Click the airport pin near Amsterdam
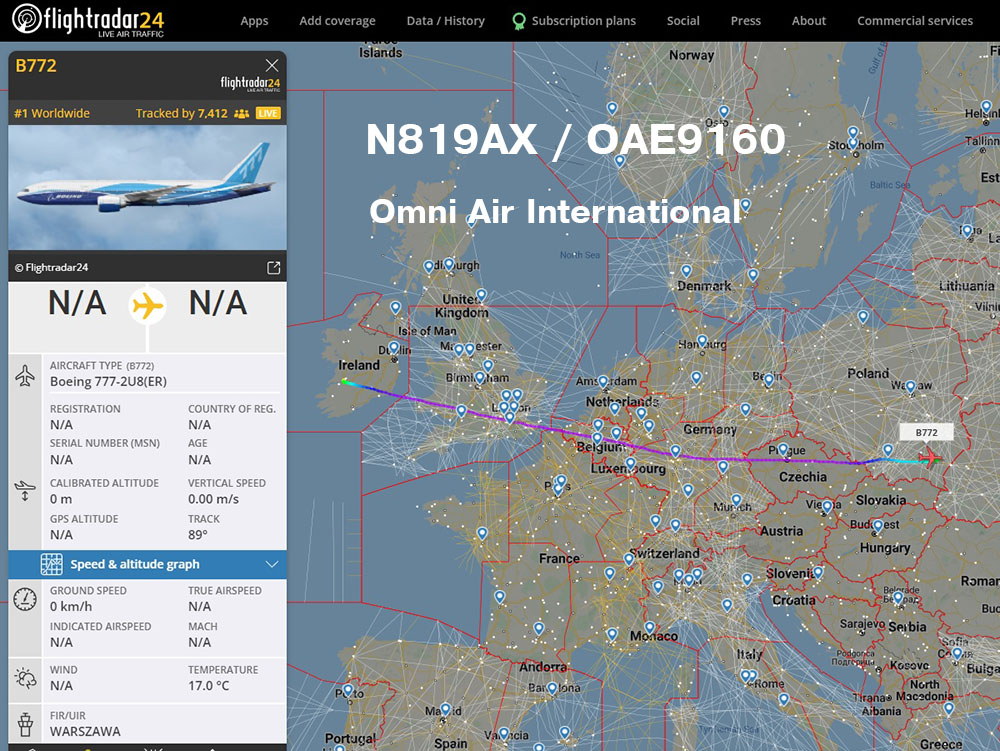1000x751 pixels. point(603,382)
